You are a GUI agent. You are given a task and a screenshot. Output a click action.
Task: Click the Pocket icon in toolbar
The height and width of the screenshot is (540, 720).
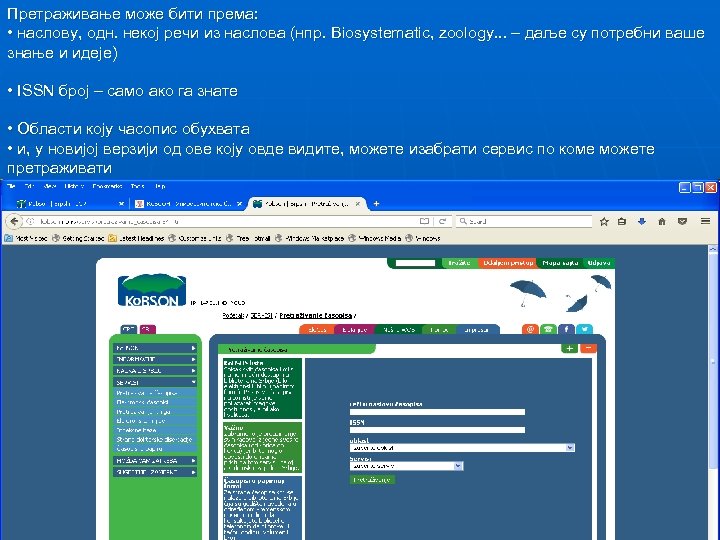tap(682, 222)
